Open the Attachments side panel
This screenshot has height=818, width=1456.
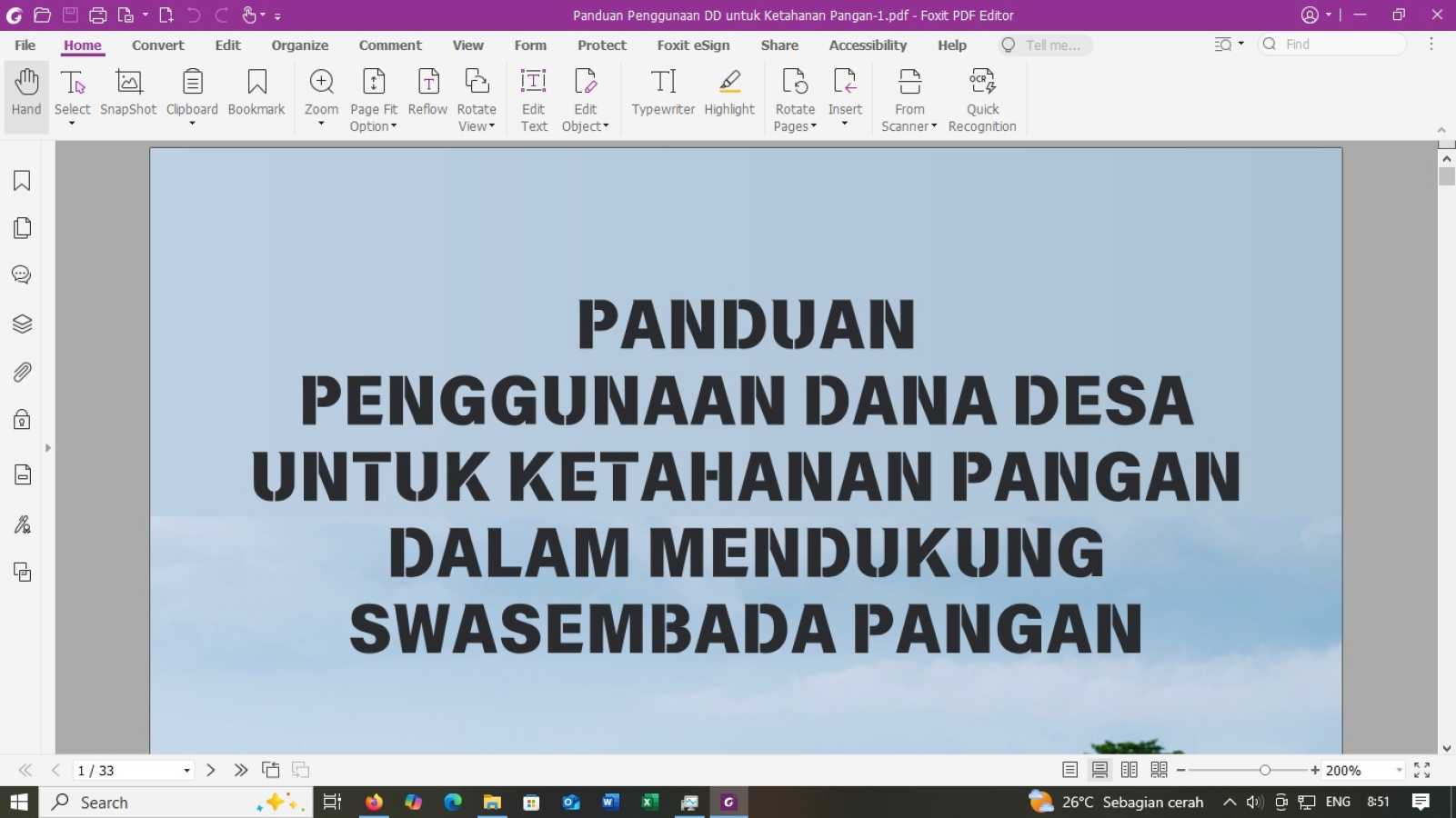point(22,372)
